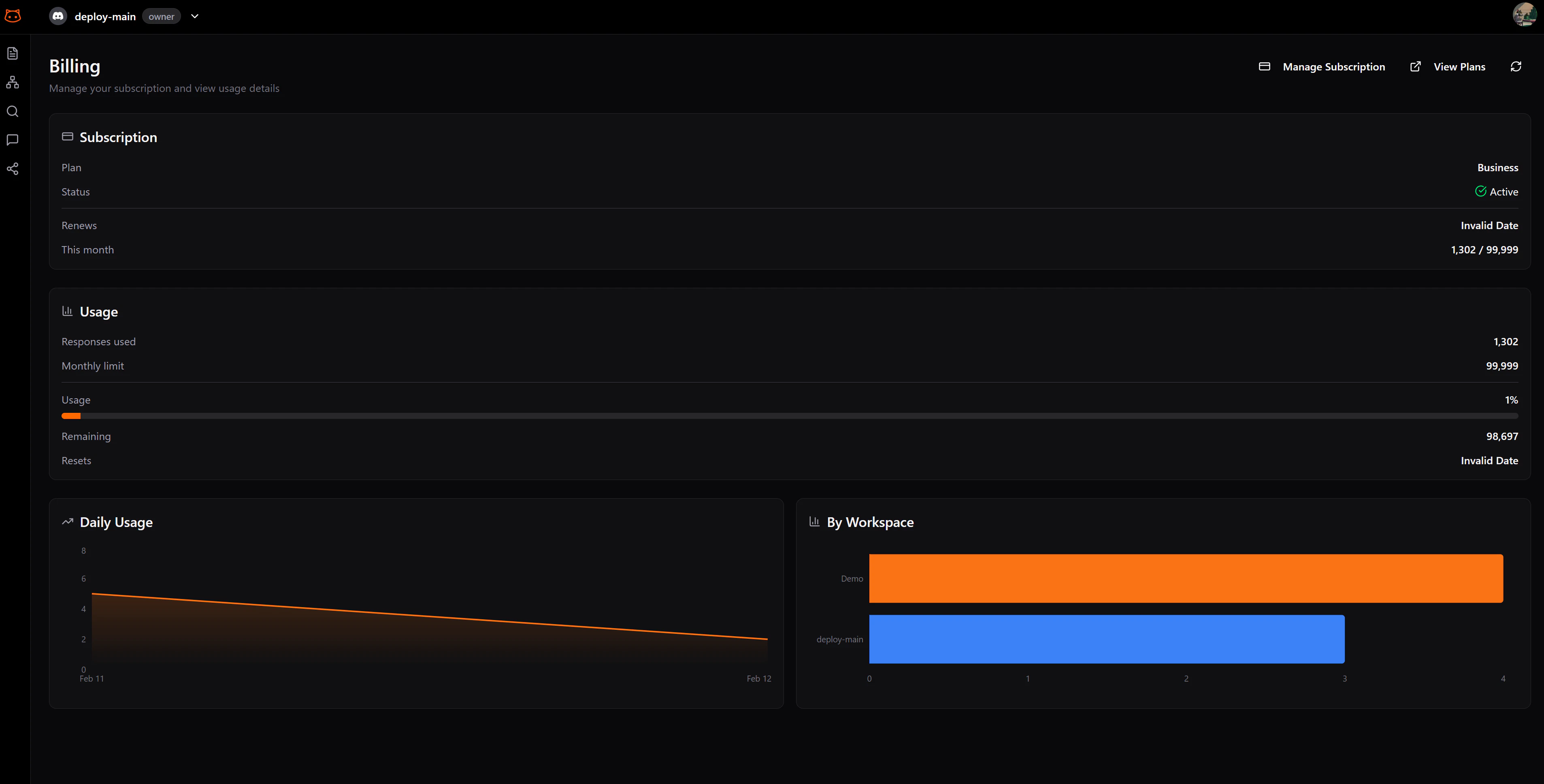
Task: Click the orange usage progress bar
Action: [71, 416]
